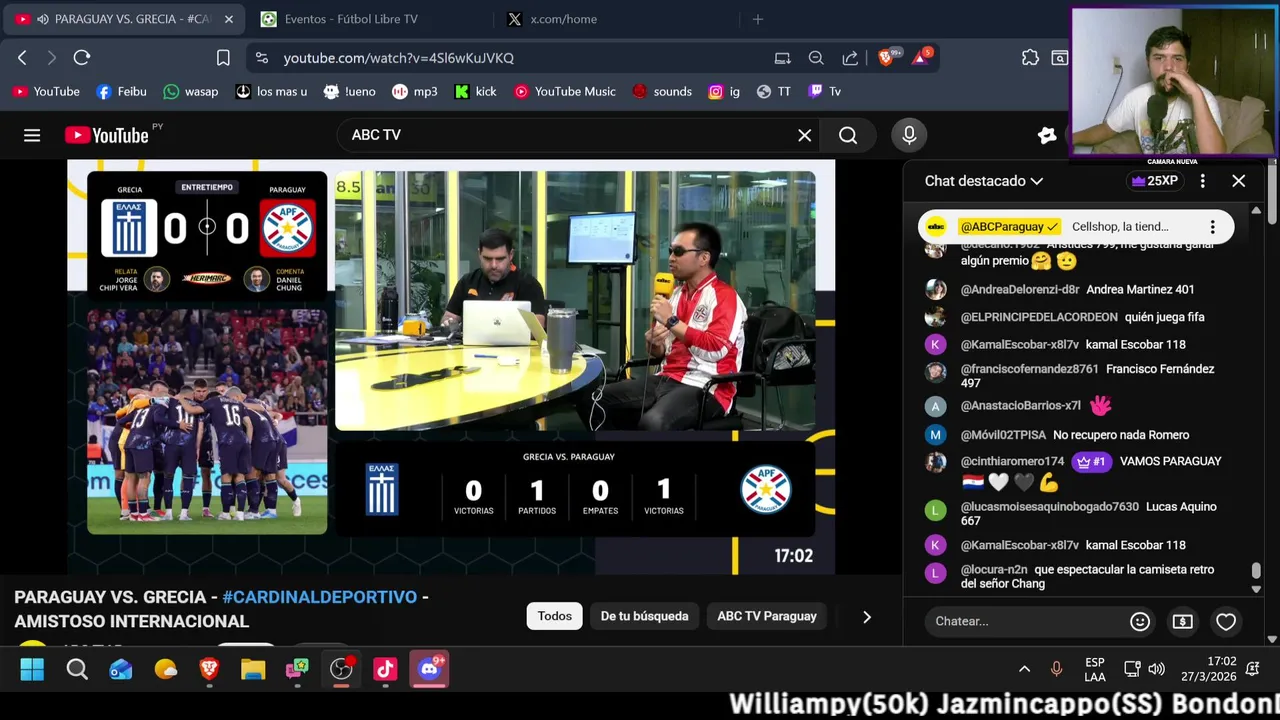Open the mp3 bookmark
Screen dimensions: 1280x720
(x=415, y=91)
